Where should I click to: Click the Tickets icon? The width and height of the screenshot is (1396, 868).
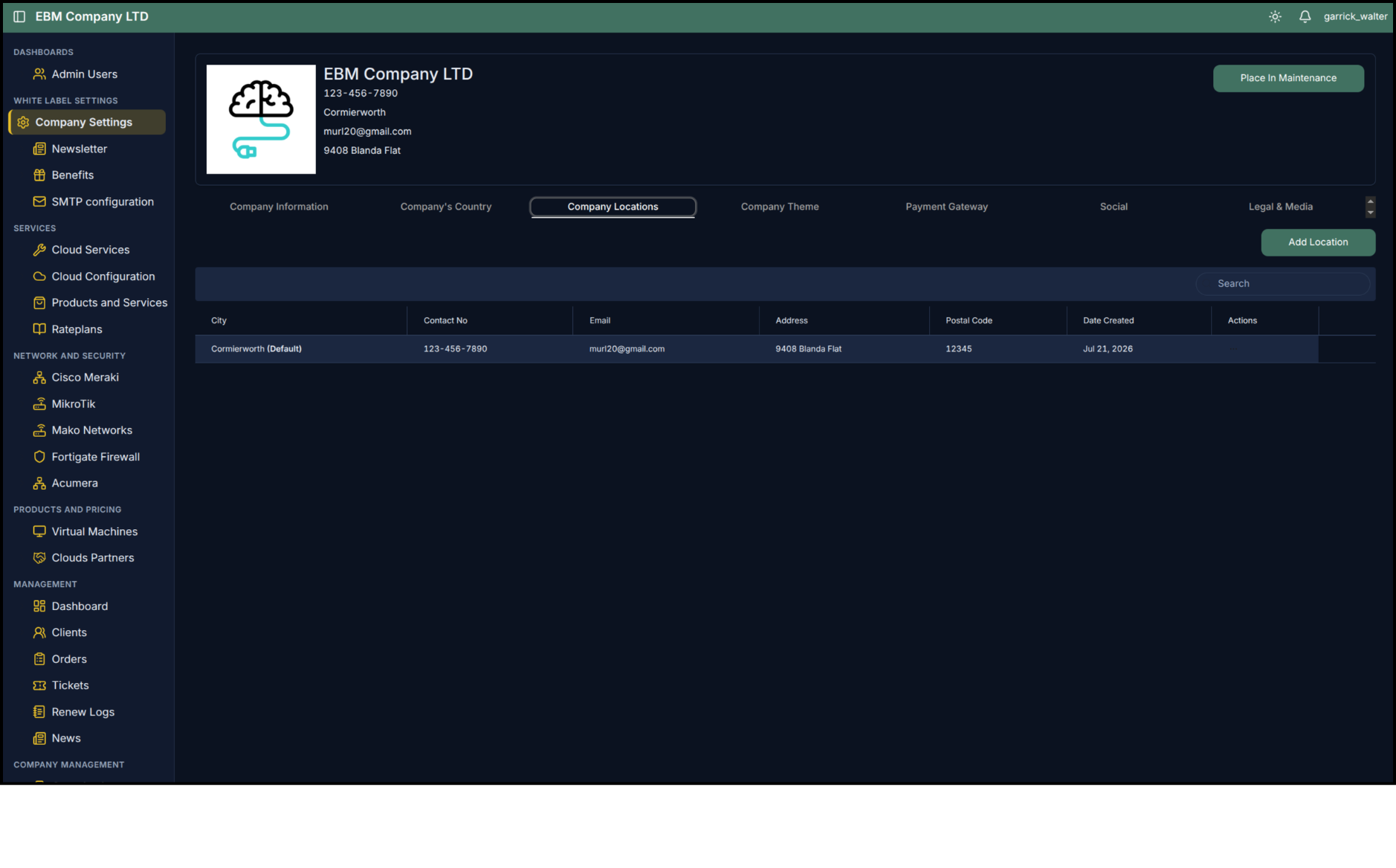point(39,686)
